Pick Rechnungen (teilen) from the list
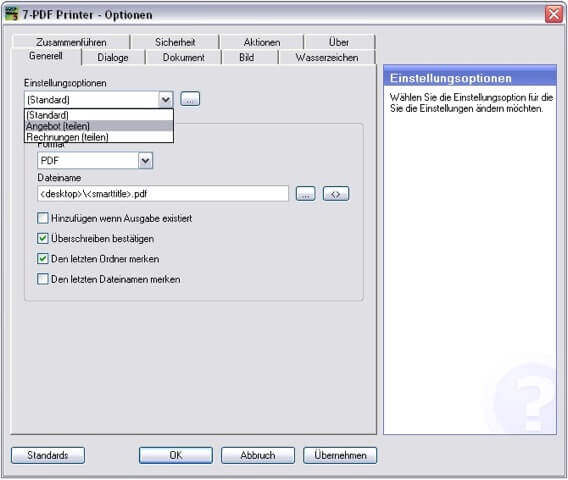568x480 pixels. (x=99, y=137)
